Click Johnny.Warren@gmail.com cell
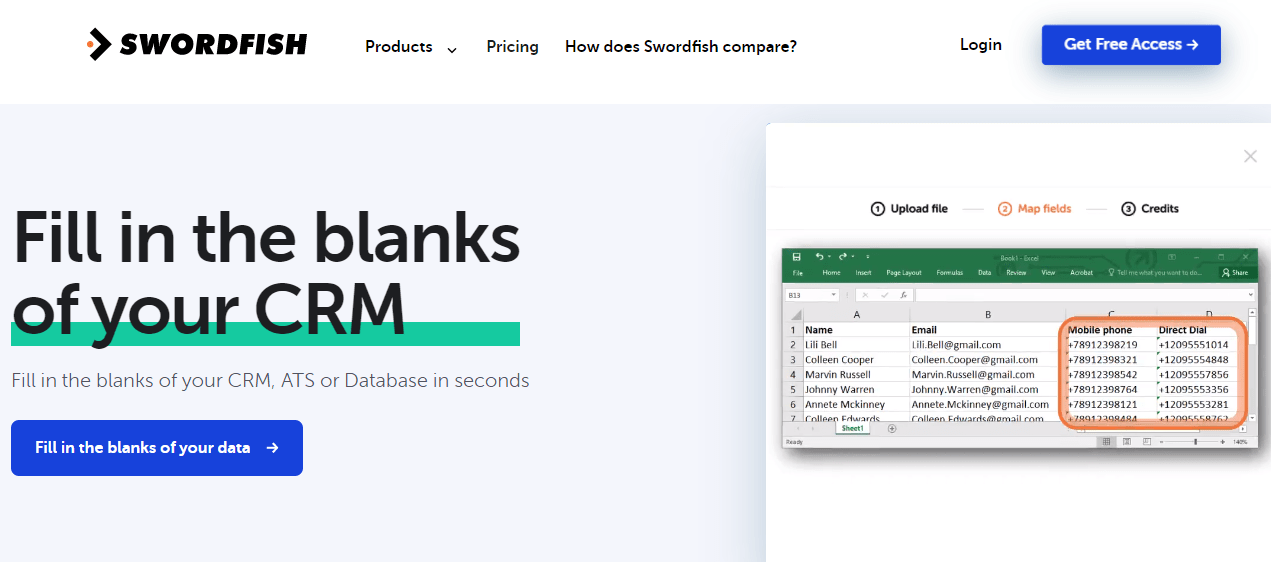The width and height of the screenshot is (1271, 562). pos(987,390)
